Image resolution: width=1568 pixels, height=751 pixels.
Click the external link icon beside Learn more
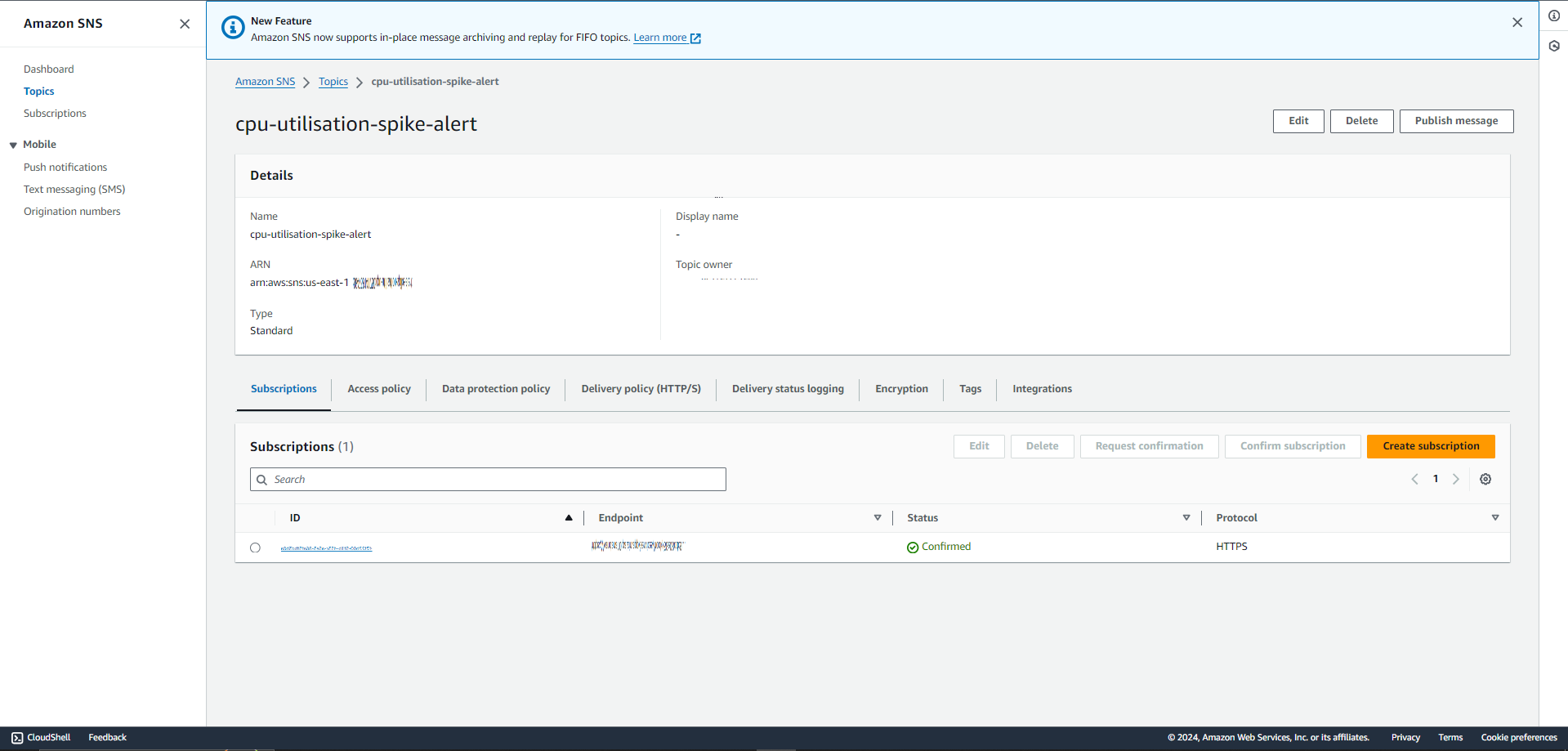[695, 38]
